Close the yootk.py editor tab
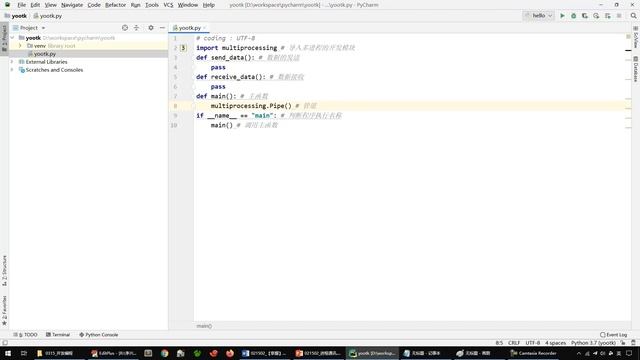 (205, 28)
